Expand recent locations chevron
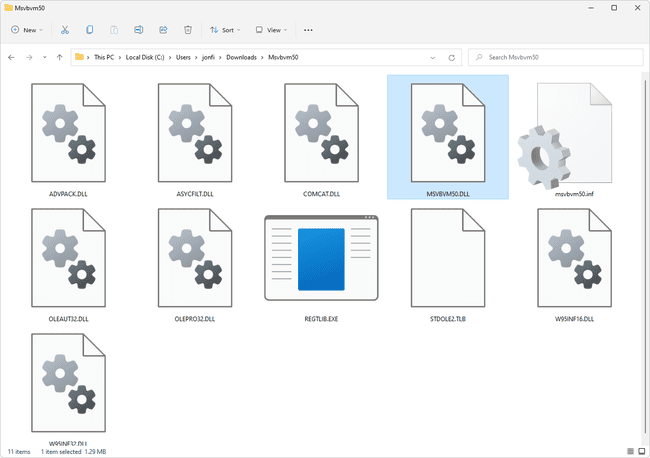This screenshot has width=650, height=458. click(45, 58)
